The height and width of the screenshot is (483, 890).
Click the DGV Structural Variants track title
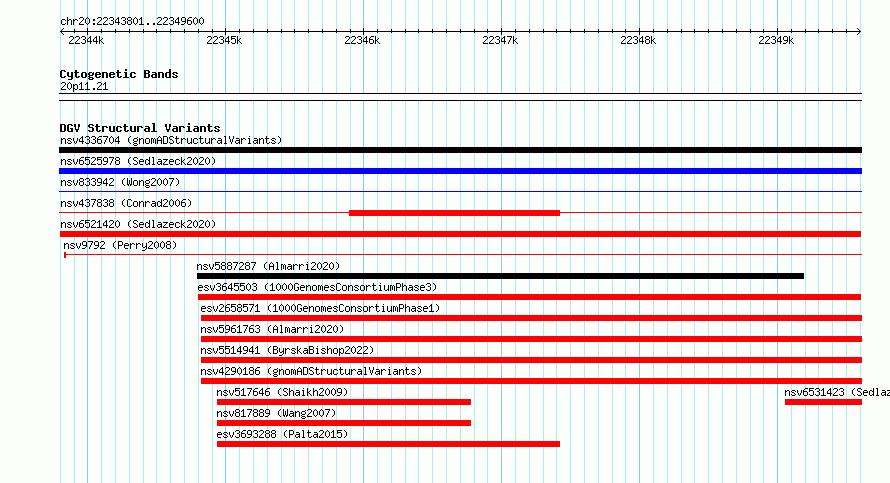point(140,128)
